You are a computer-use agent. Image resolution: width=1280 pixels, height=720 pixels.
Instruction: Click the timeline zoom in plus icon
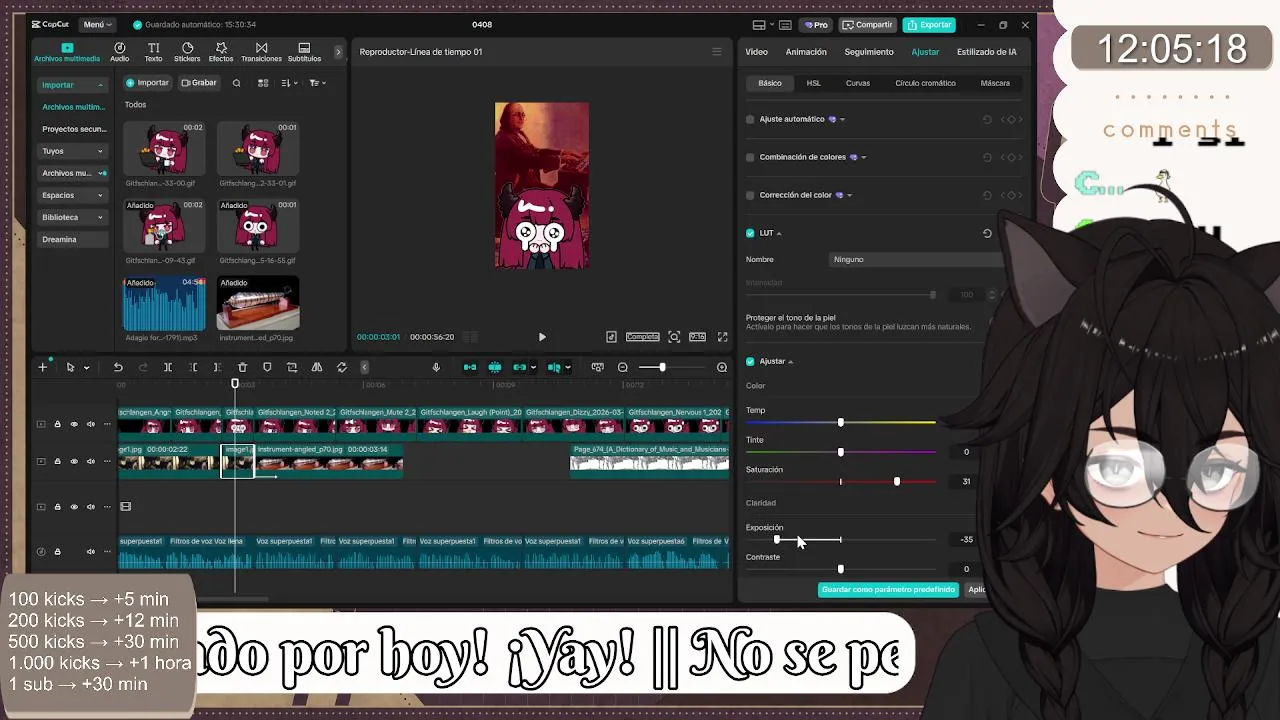722,367
